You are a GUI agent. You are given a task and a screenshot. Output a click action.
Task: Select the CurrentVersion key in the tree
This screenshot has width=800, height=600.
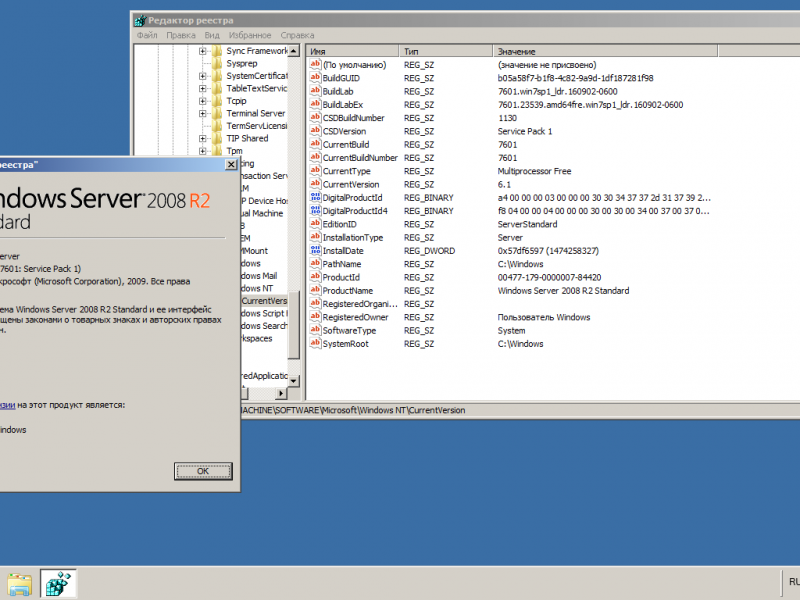point(264,301)
